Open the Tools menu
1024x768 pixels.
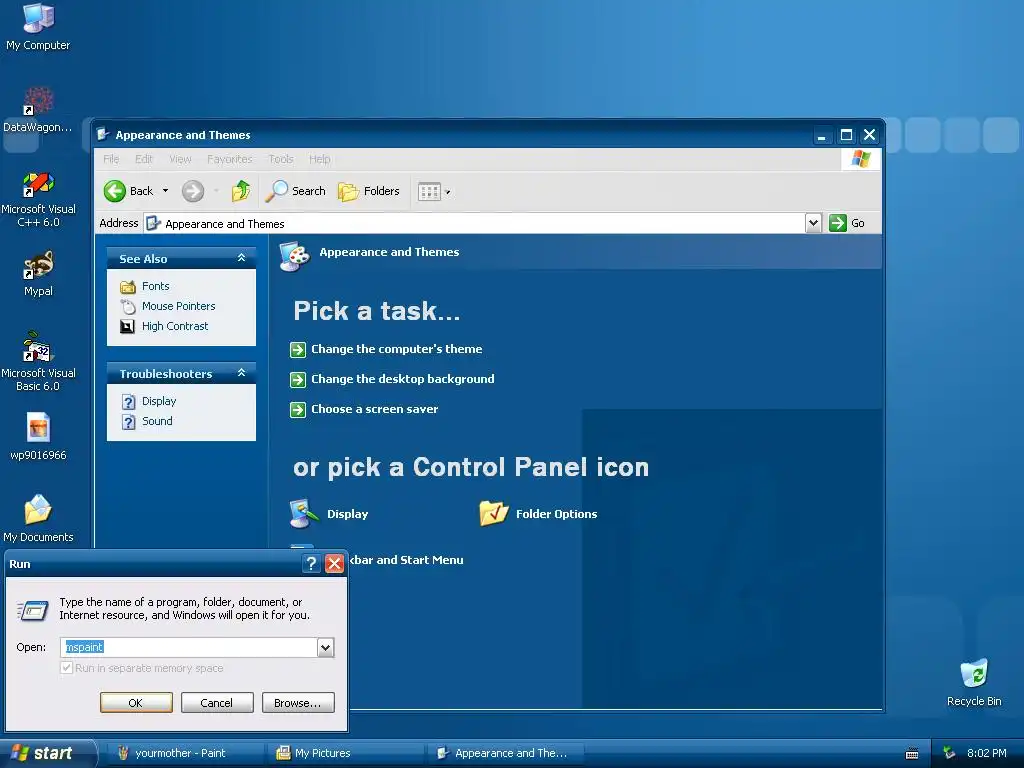tap(281, 159)
